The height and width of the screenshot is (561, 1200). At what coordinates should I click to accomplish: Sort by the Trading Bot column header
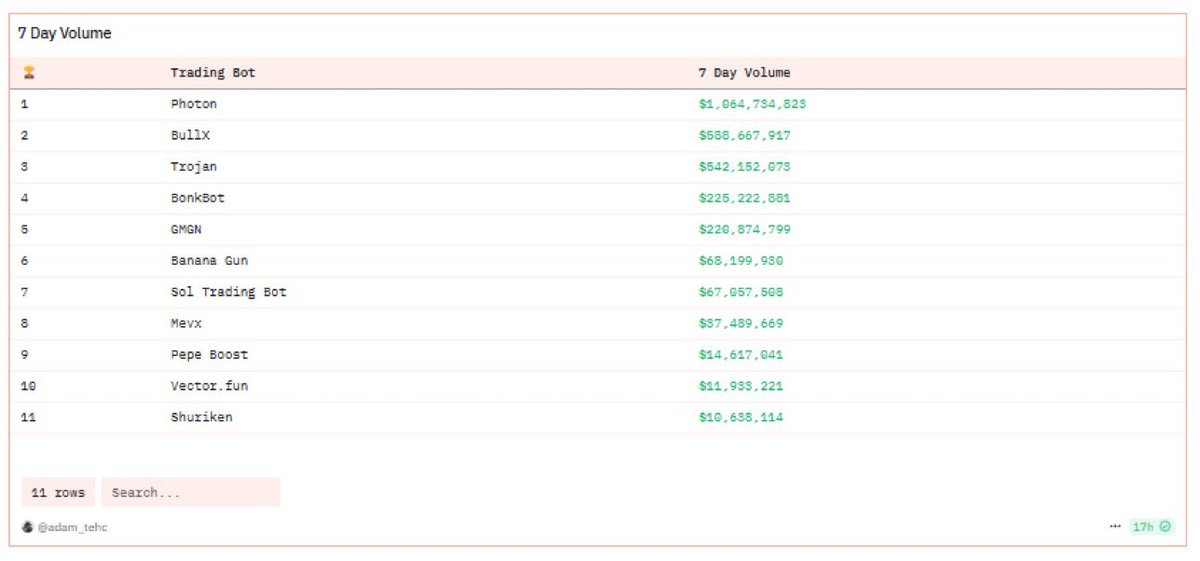[x=213, y=73]
